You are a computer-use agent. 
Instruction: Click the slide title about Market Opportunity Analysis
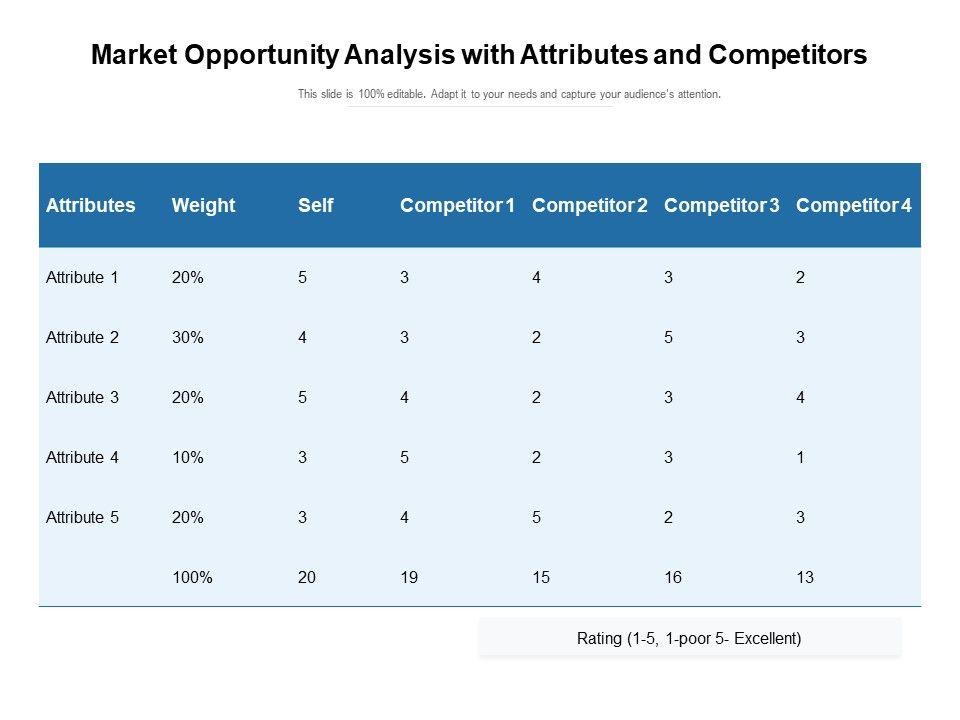click(x=479, y=56)
